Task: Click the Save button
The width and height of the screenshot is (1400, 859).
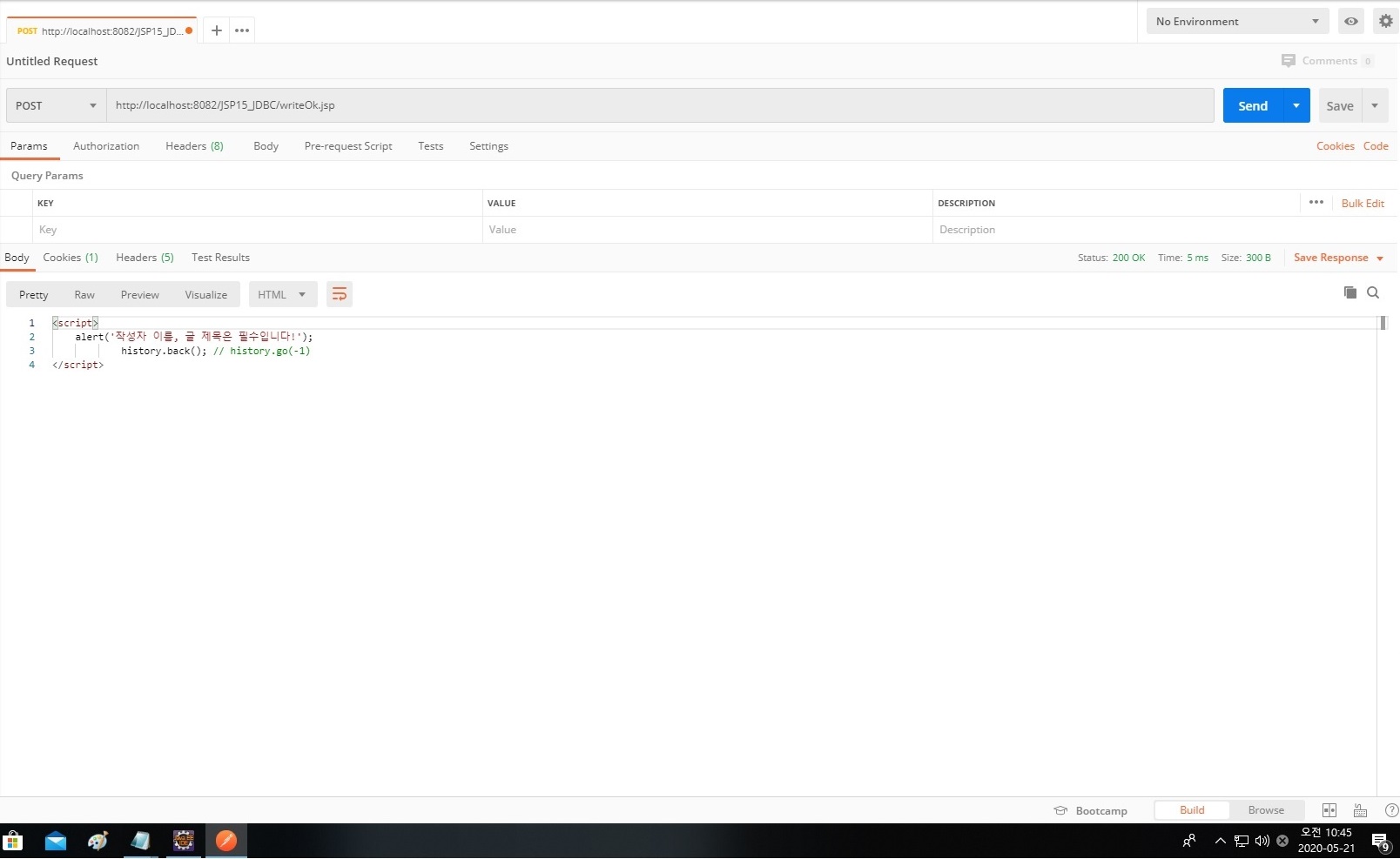Action: coord(1340,105)
